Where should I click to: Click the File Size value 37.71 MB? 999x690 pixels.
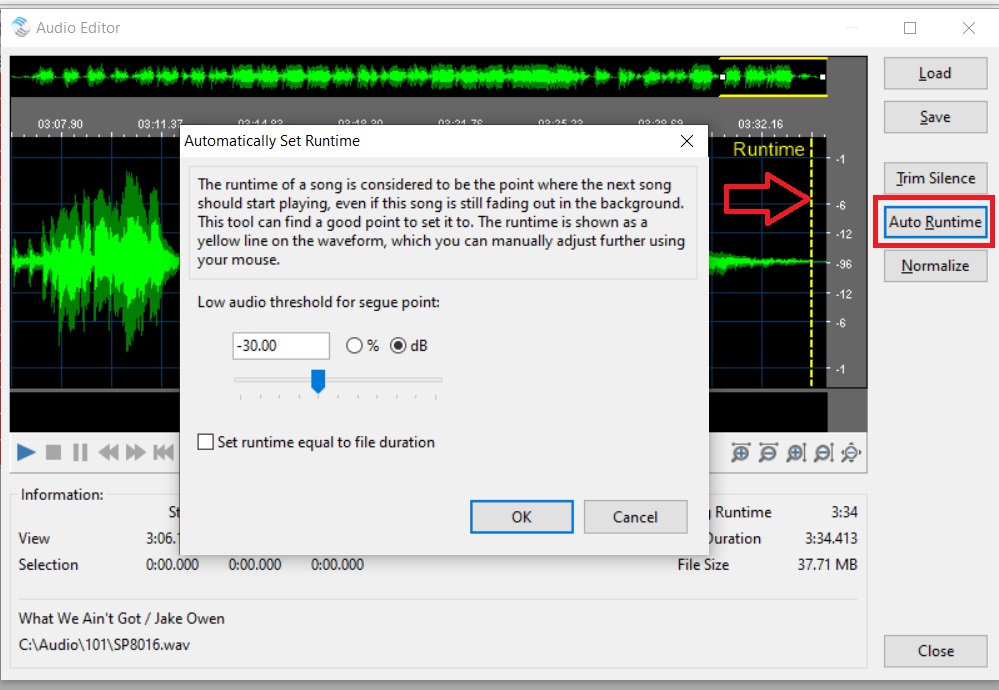827,564
